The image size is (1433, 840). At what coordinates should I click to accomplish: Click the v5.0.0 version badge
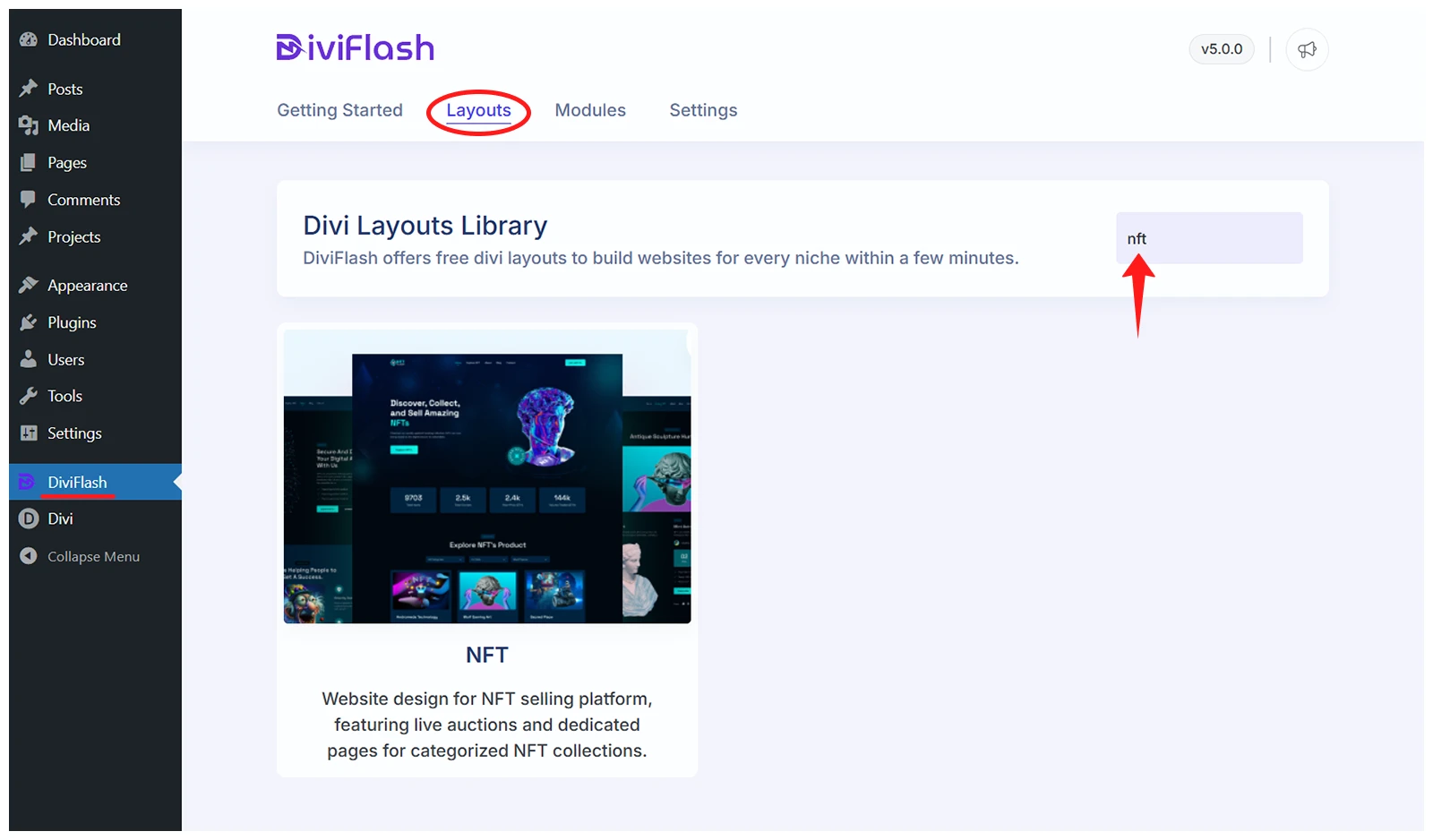pos(1222,49)
